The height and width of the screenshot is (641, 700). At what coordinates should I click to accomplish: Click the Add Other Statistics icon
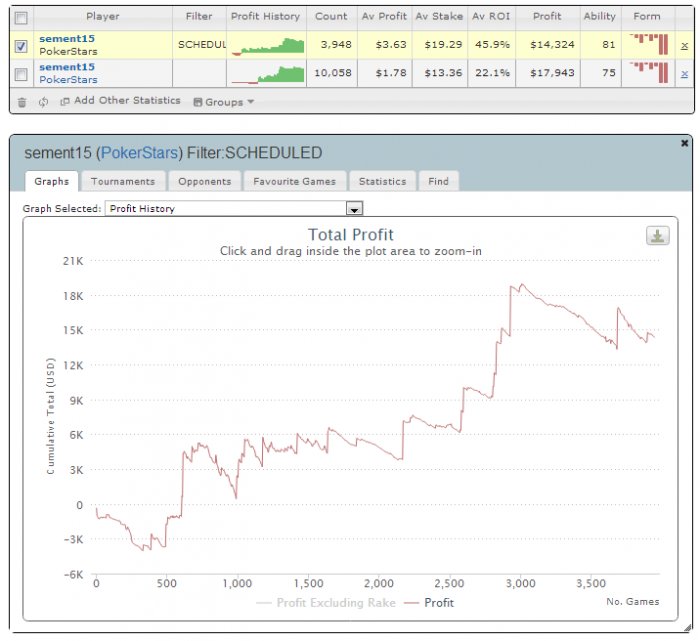(65, 102)
